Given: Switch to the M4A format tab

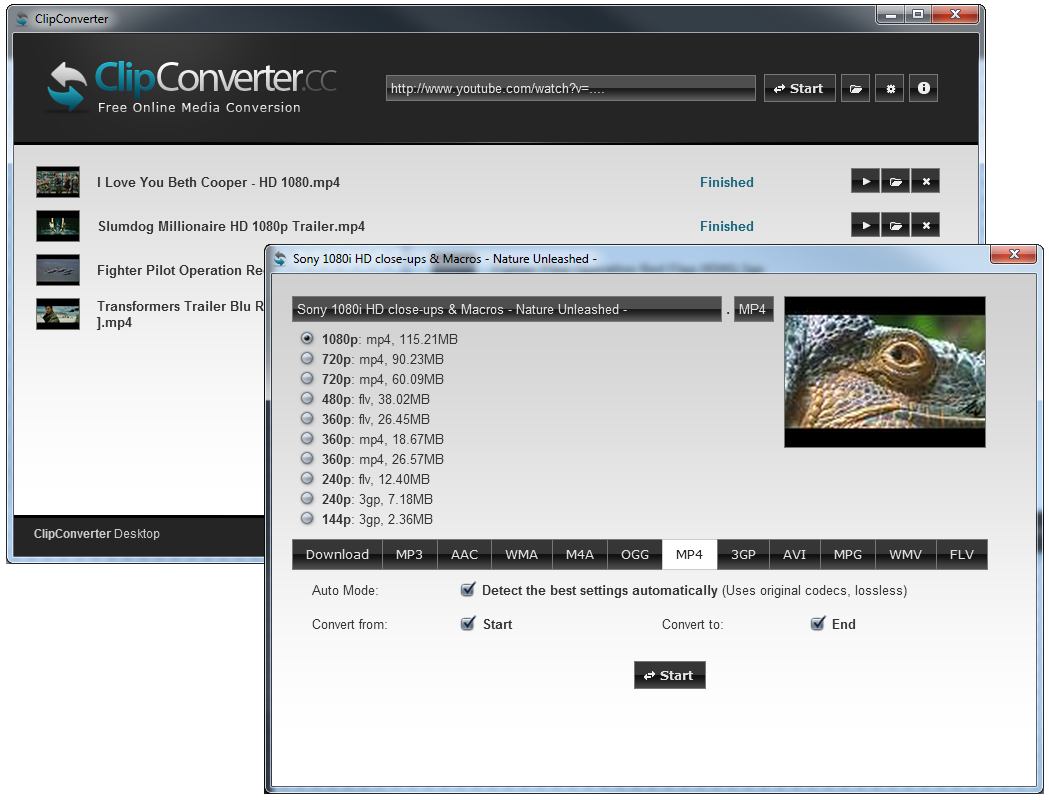Looking at the screenshot, I should pos(580,555).
